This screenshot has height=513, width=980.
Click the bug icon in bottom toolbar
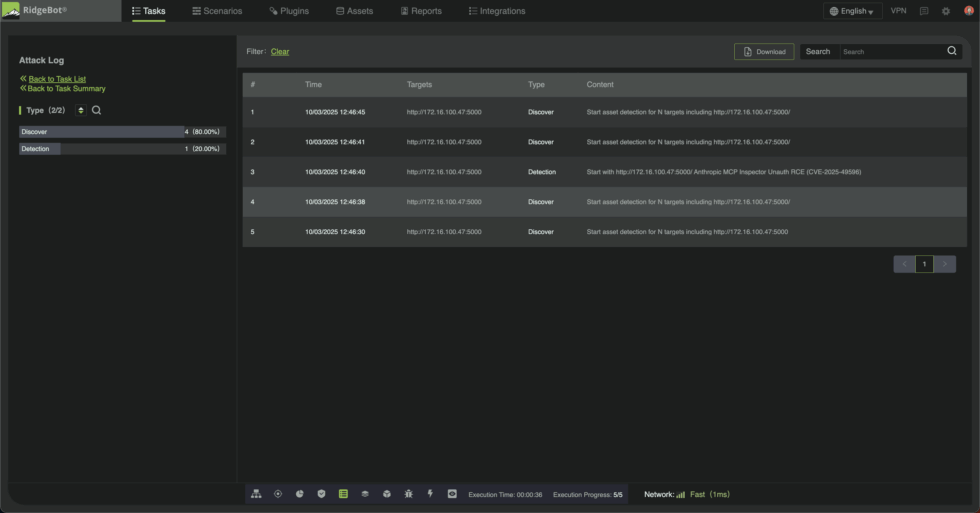[408, 494]
